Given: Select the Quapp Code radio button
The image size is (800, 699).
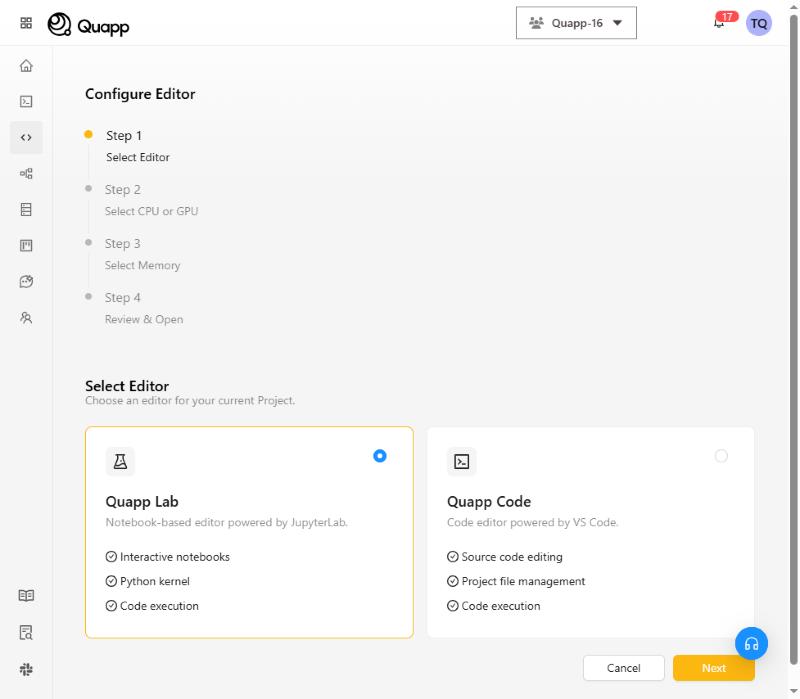Looking at the screenshot, I should tap(721, 456).
